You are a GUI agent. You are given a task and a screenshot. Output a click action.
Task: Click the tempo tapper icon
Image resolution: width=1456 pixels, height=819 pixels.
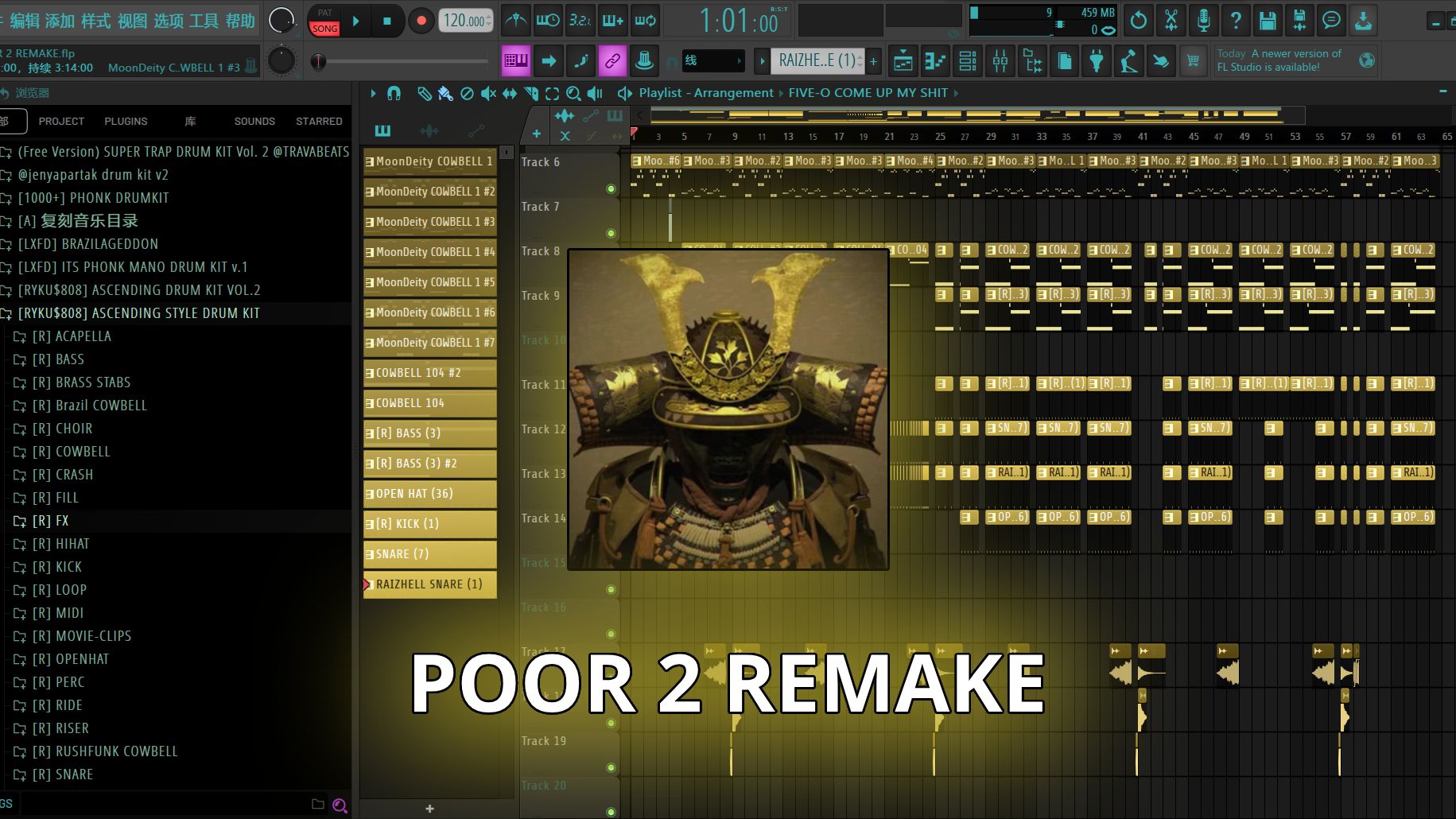pyautogui.click(x=1128, y=60)
